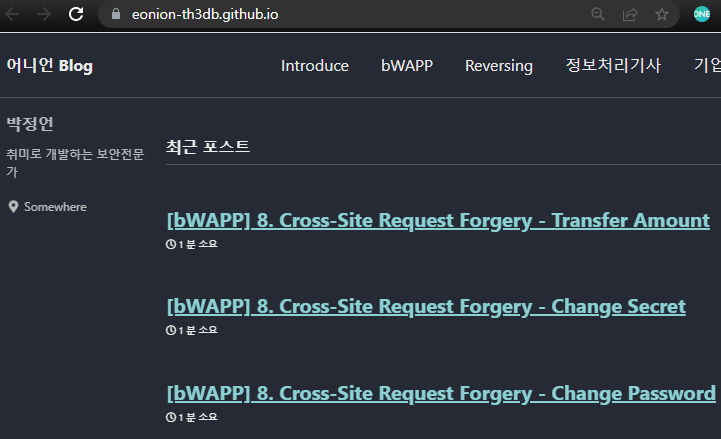The width and height of the screenshot is (721, 439).
Task: Click the location pin icon beside Somewhere
Action: [x=13, y=207]
